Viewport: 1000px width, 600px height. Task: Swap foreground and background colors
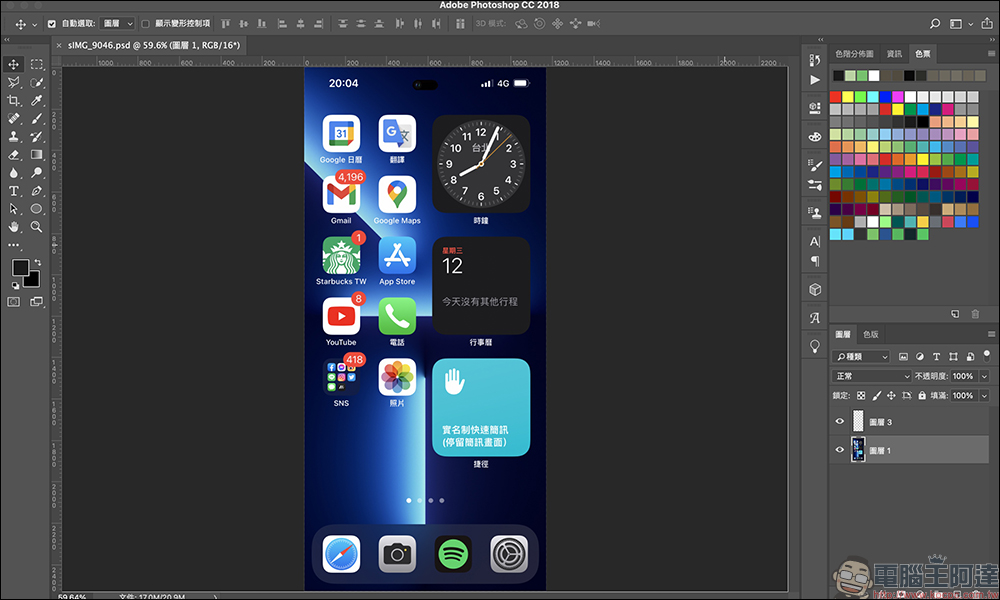pos(38,262)
